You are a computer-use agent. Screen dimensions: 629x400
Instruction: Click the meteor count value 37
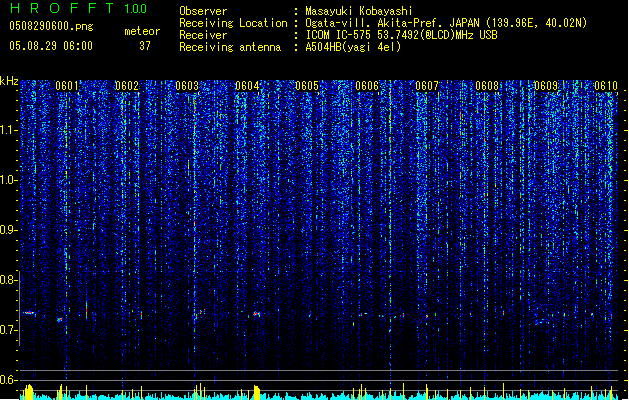(x=145, y=46)
